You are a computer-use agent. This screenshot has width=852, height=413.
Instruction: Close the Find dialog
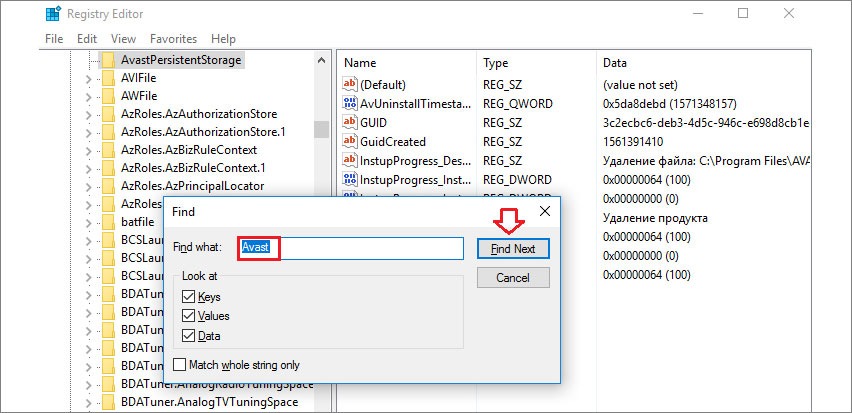544,211
